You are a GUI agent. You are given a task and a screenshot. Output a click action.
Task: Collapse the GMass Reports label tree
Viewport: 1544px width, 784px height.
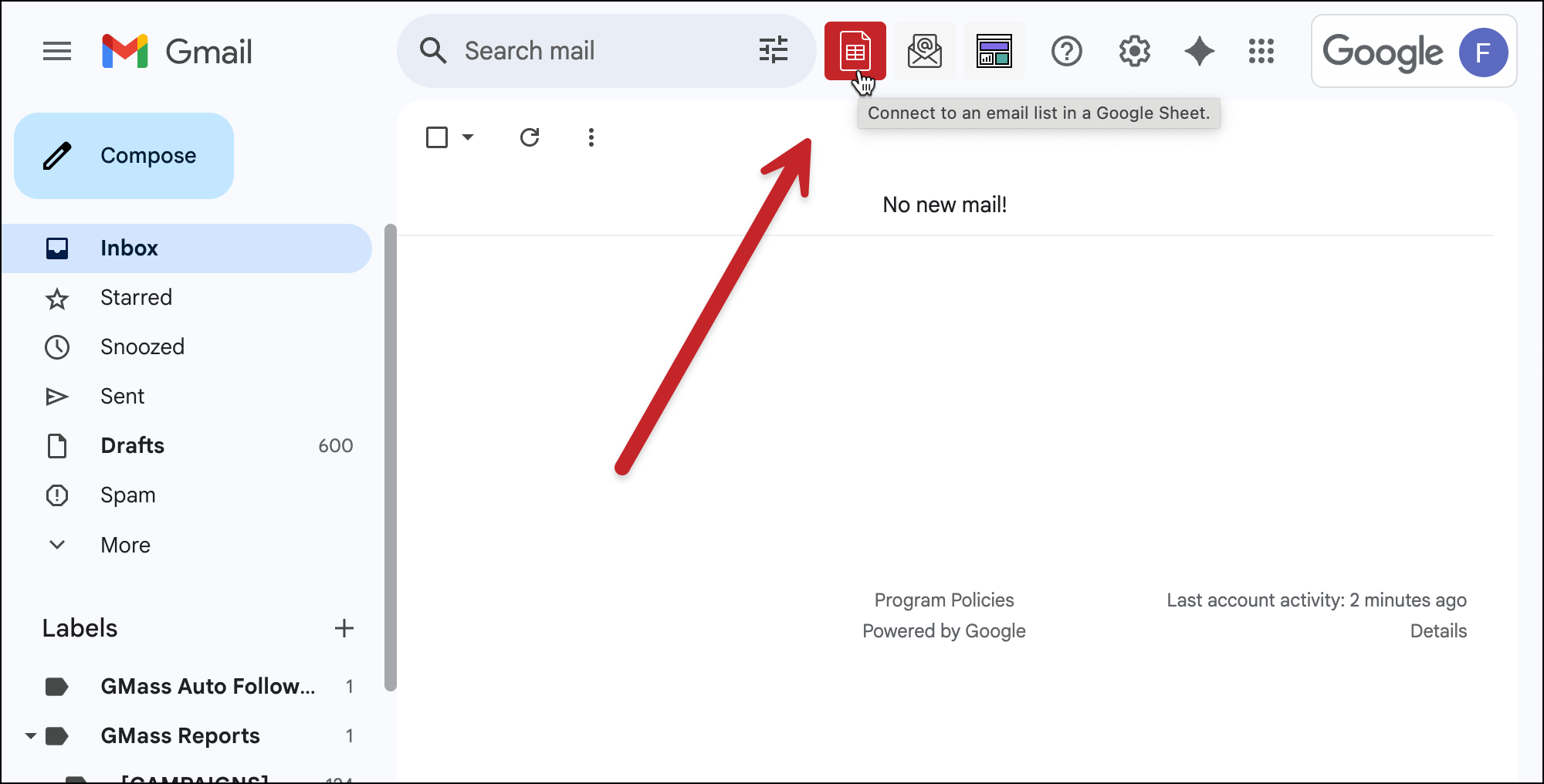tap(30, 735)
